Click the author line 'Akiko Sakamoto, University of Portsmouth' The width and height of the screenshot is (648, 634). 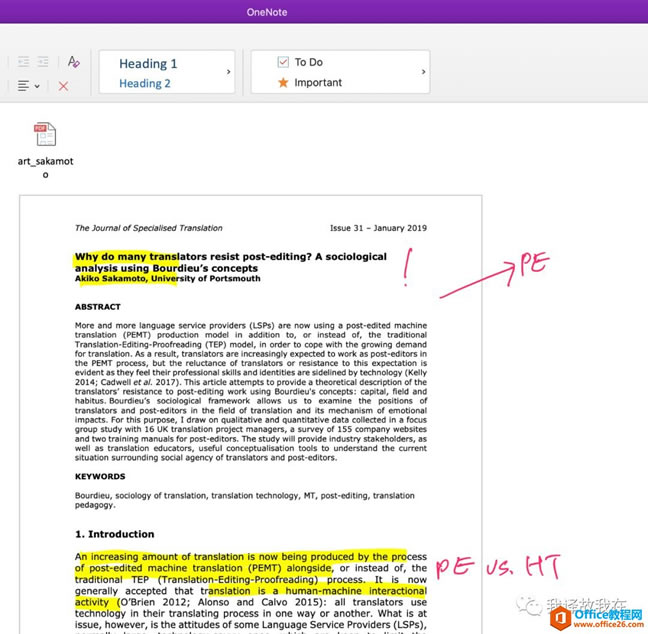[167, 279]
